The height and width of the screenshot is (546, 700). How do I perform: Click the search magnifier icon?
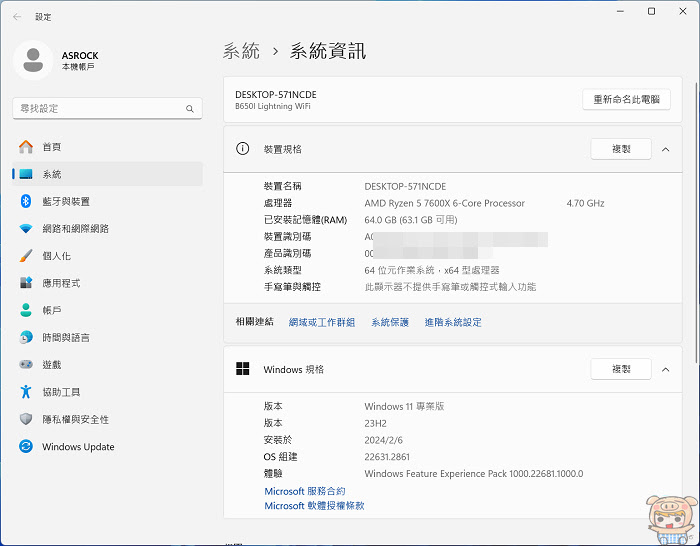point(190,108)
